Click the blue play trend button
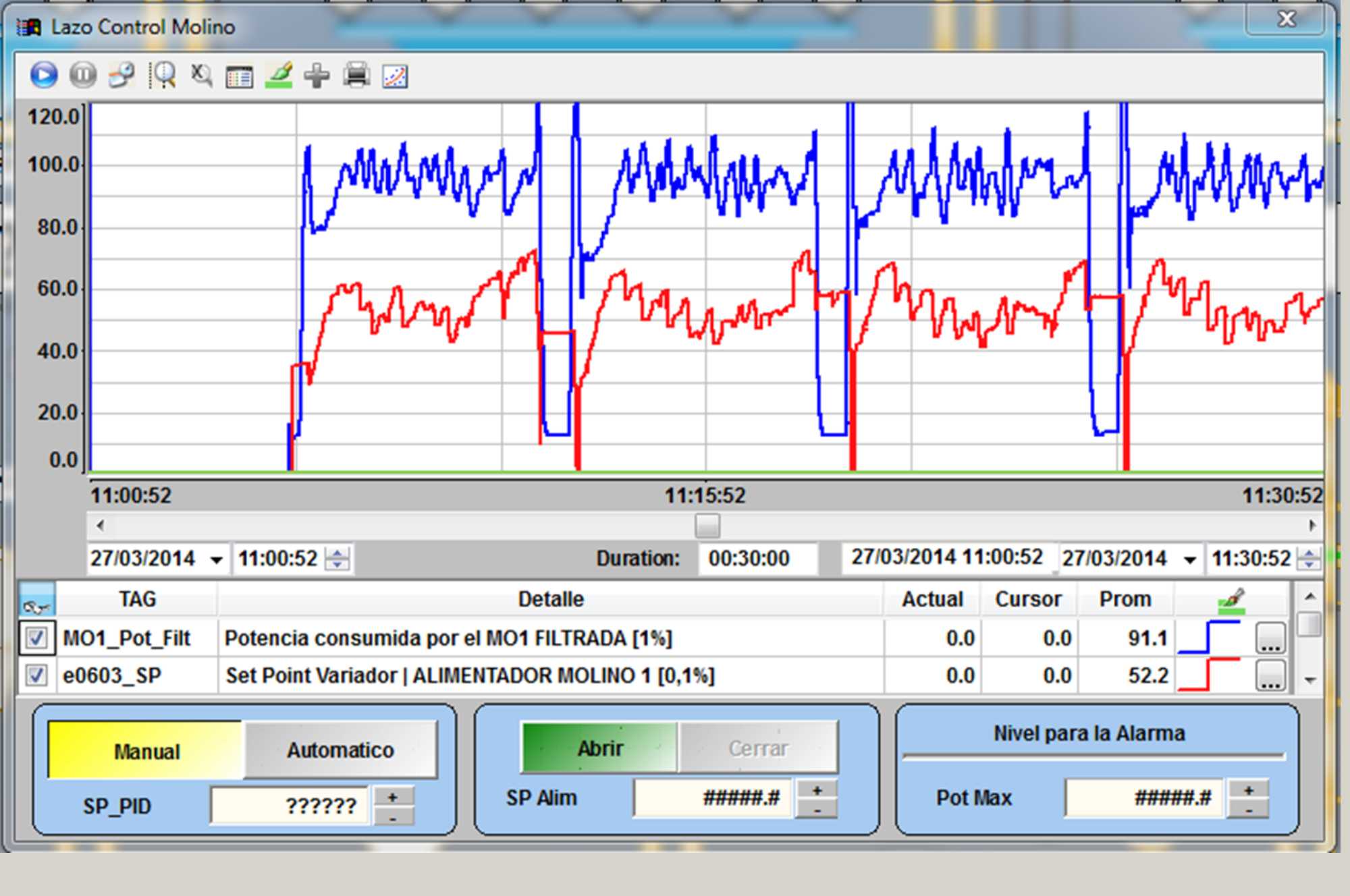This screenshot has width=1350, height=896. 44,75
